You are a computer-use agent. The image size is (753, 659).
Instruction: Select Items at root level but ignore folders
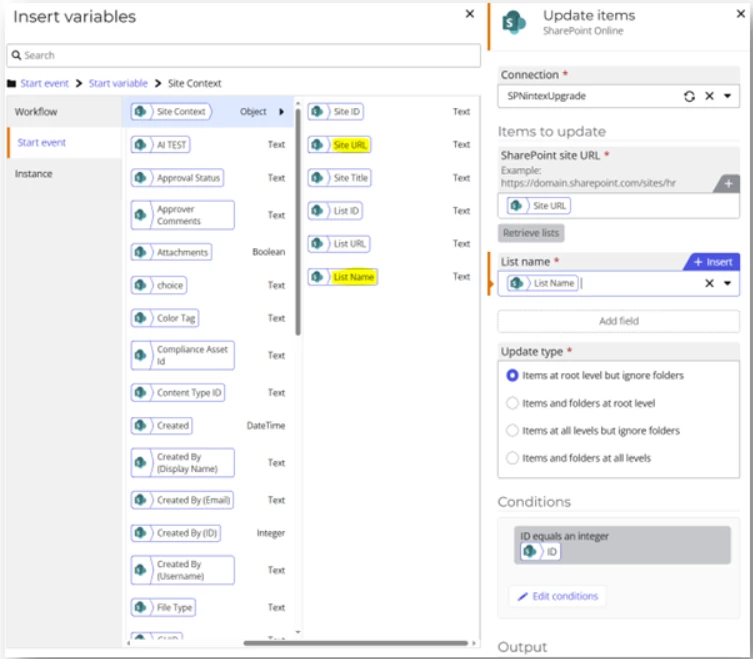tap(512, 376)
